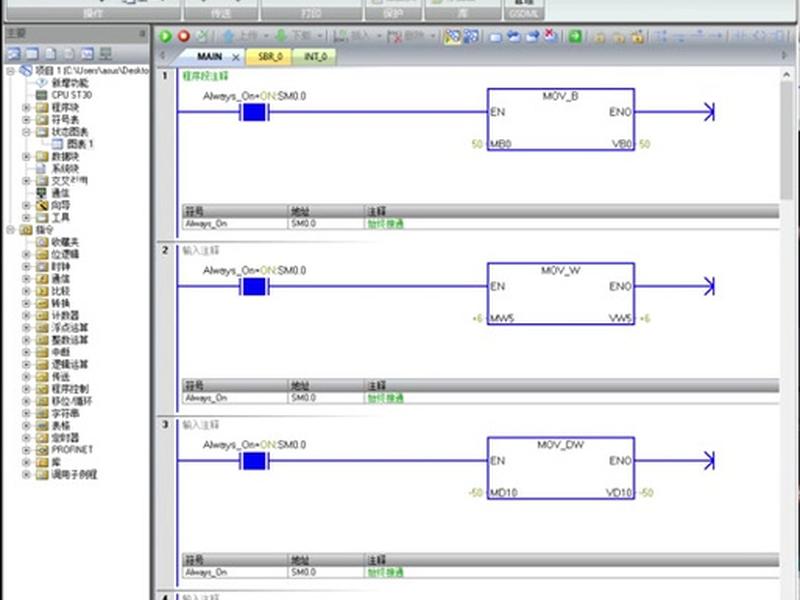The height and width of the screenshot is (600, 800).
Task: Pin the project tree panel header
Action: click(142, 34)
